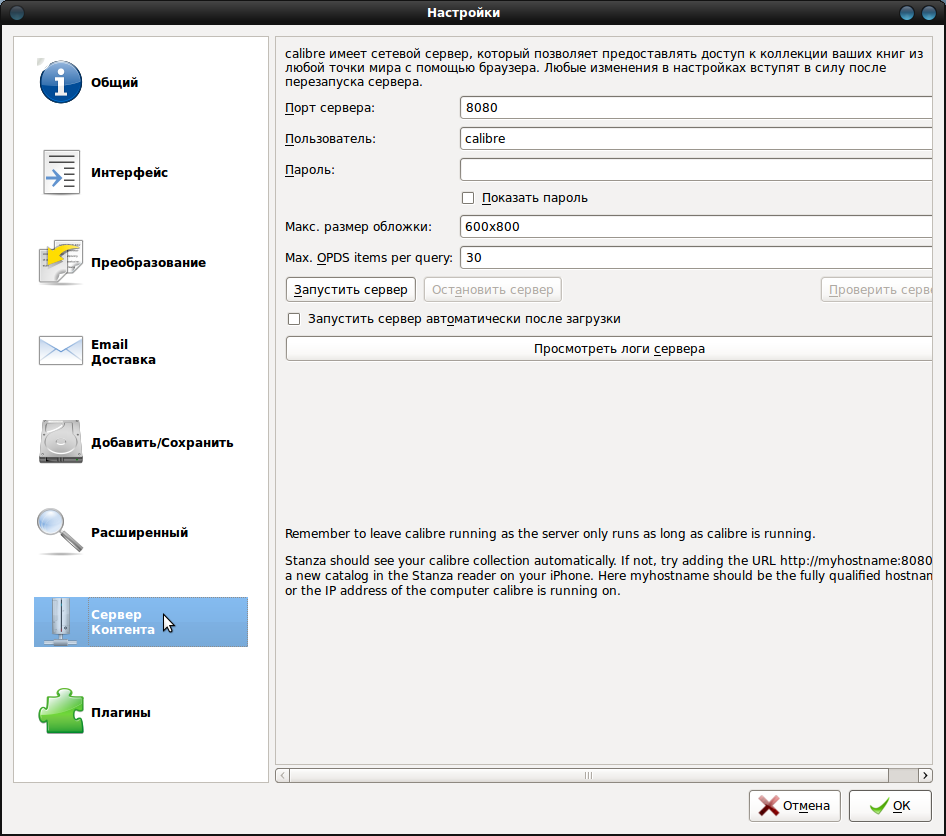Click the Stanza URL help paragraph
The width and height of the screenshot is (946, 836).
608,575
